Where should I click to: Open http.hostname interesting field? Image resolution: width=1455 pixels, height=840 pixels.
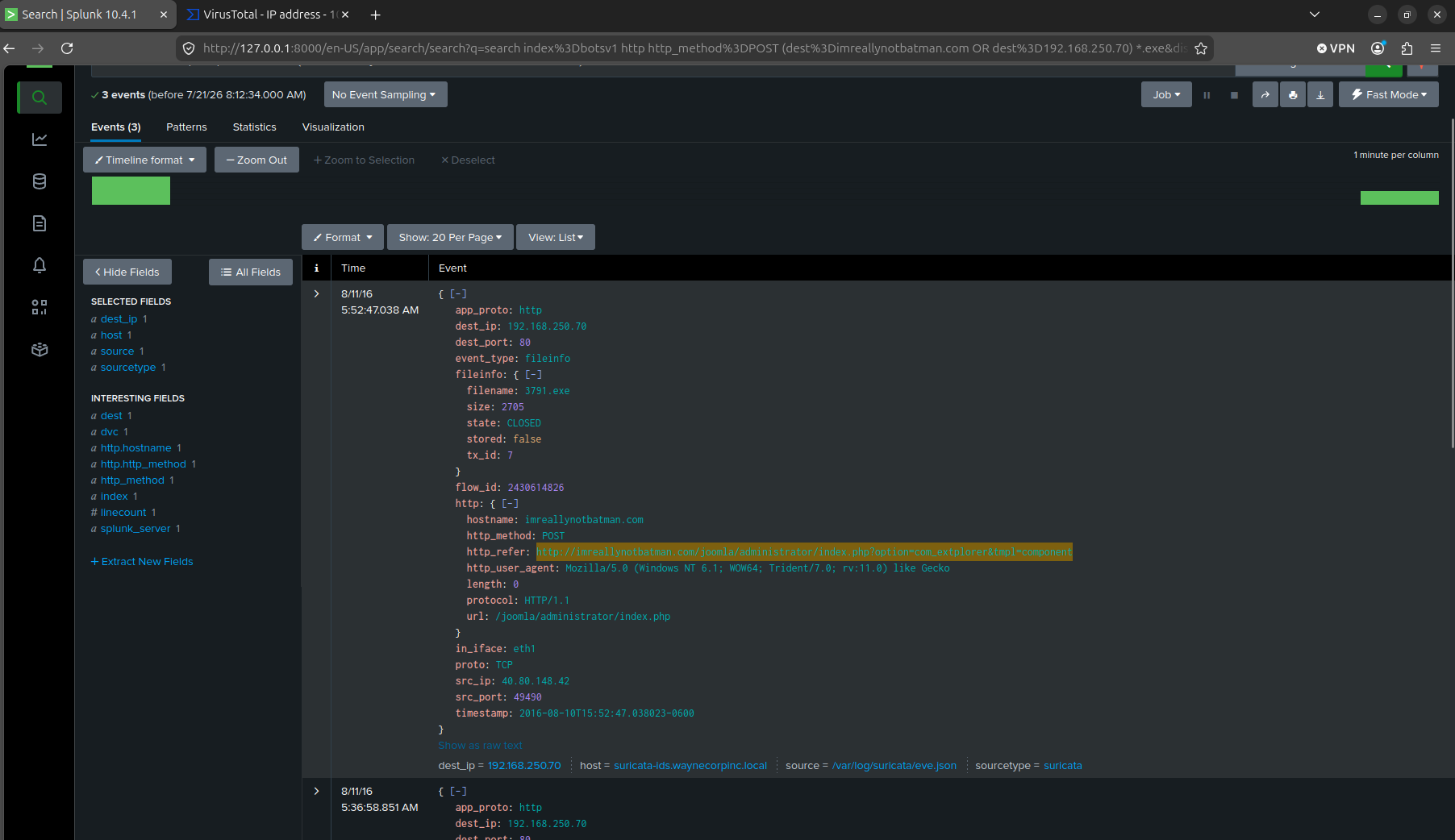(135, 448)
